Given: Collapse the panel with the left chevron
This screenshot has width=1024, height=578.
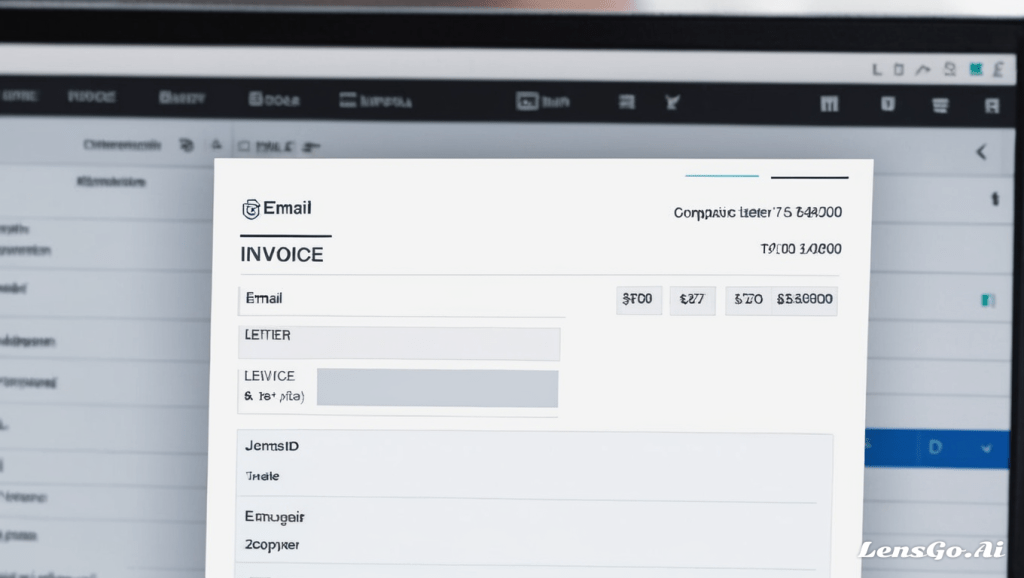Looking at the screenshot, I should (981, 152).
